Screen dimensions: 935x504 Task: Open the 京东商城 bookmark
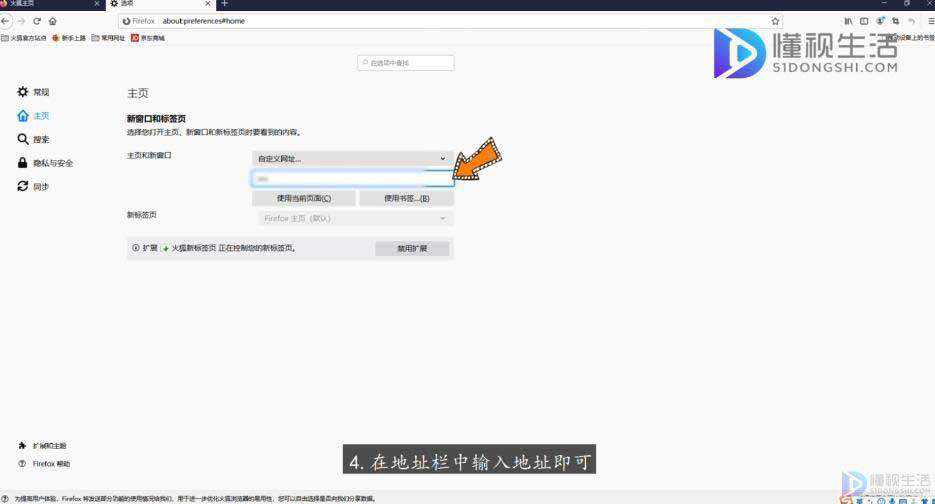tap(148, 38)
